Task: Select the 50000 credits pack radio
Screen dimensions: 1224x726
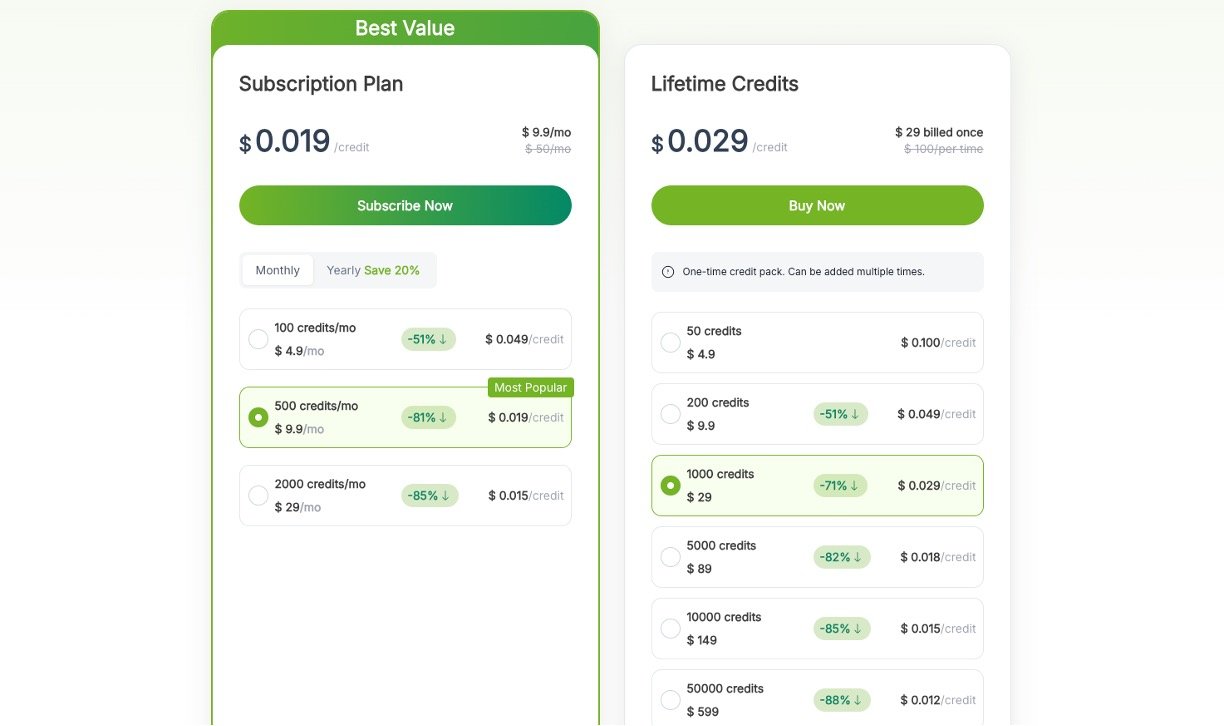Action: point(670,700)
